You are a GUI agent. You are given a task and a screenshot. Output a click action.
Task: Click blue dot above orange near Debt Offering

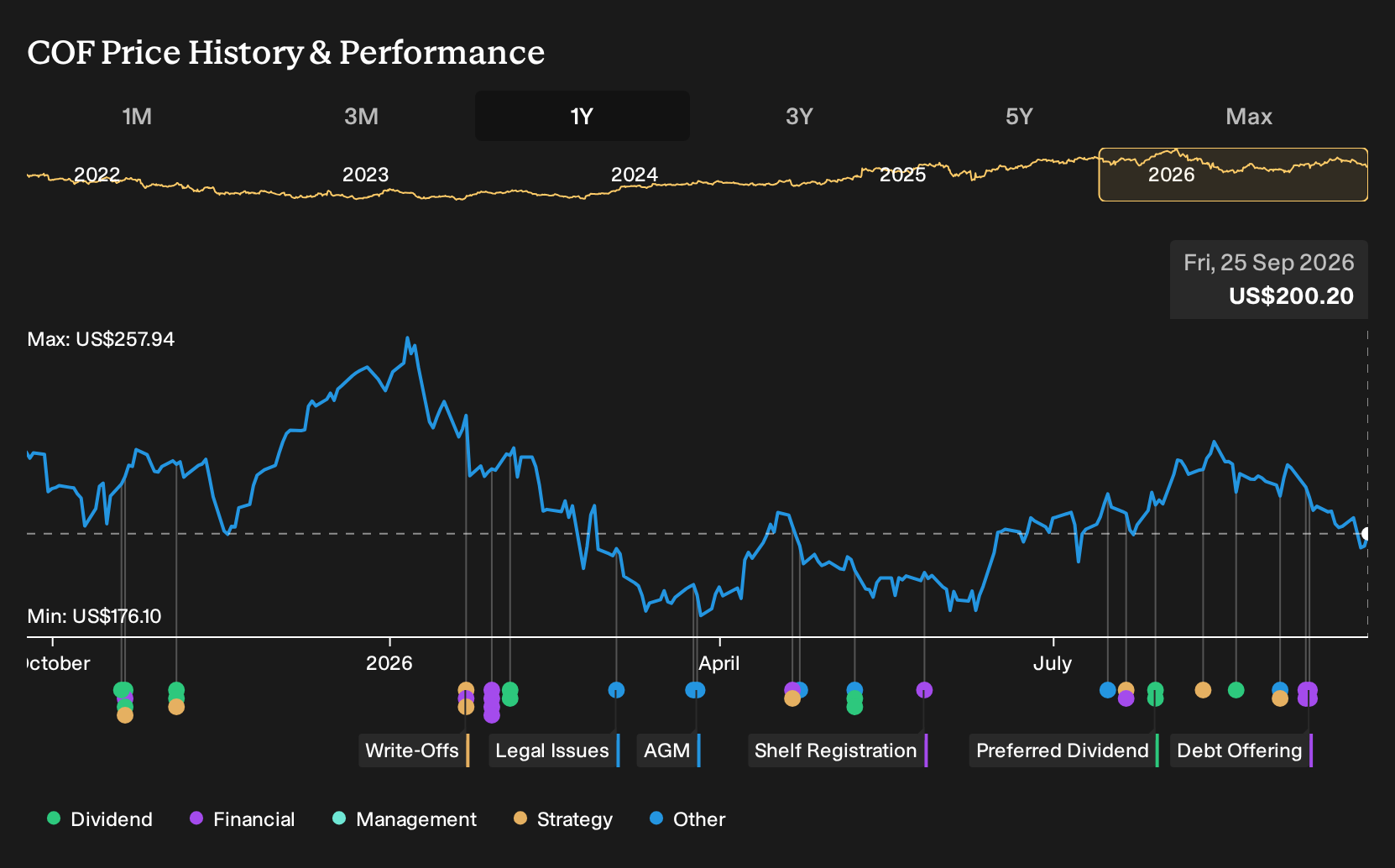[x=1280, y=690]
